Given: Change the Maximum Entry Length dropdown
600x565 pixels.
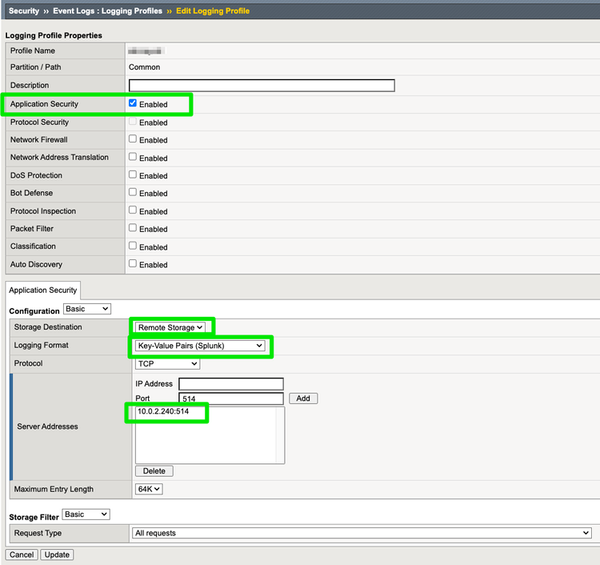Looking at the screenshot, I should coord(148,489).
